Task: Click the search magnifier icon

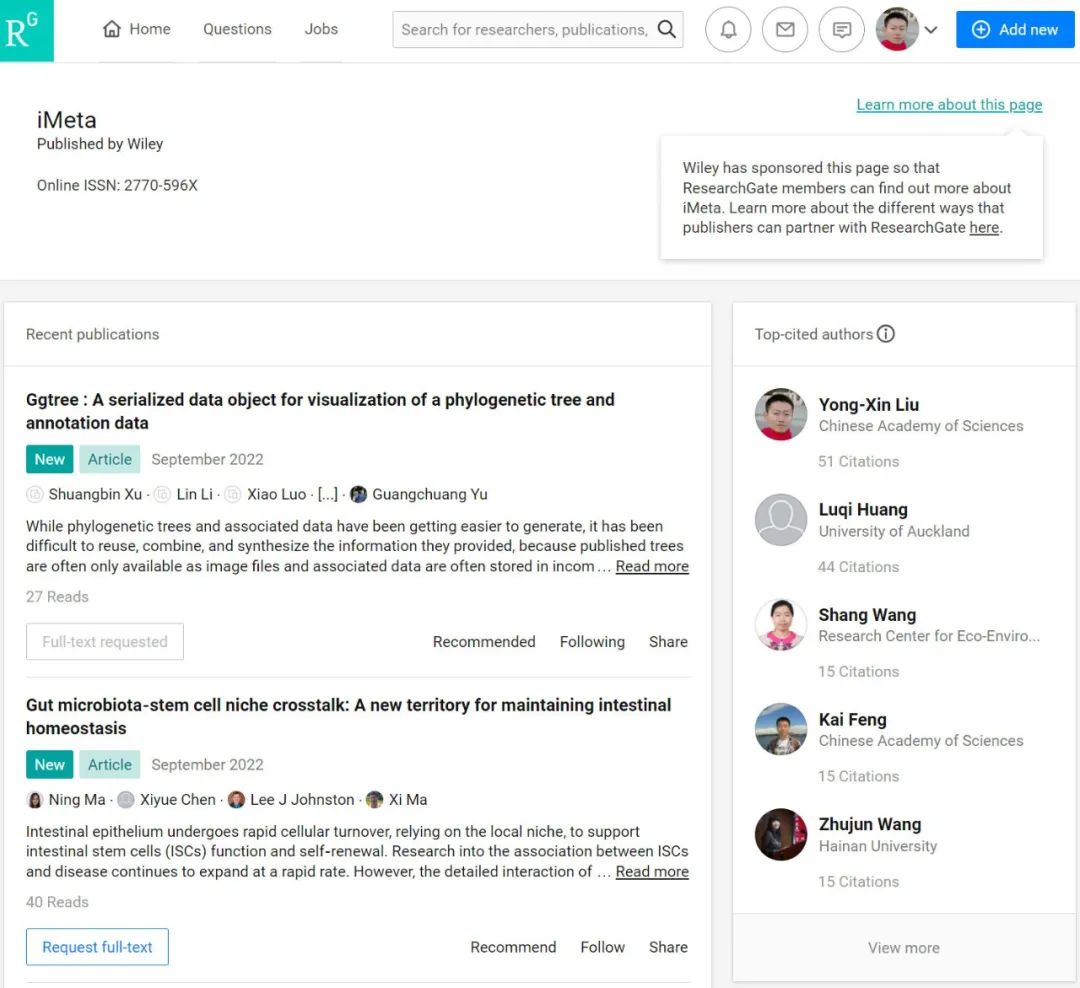Action: 666,29
